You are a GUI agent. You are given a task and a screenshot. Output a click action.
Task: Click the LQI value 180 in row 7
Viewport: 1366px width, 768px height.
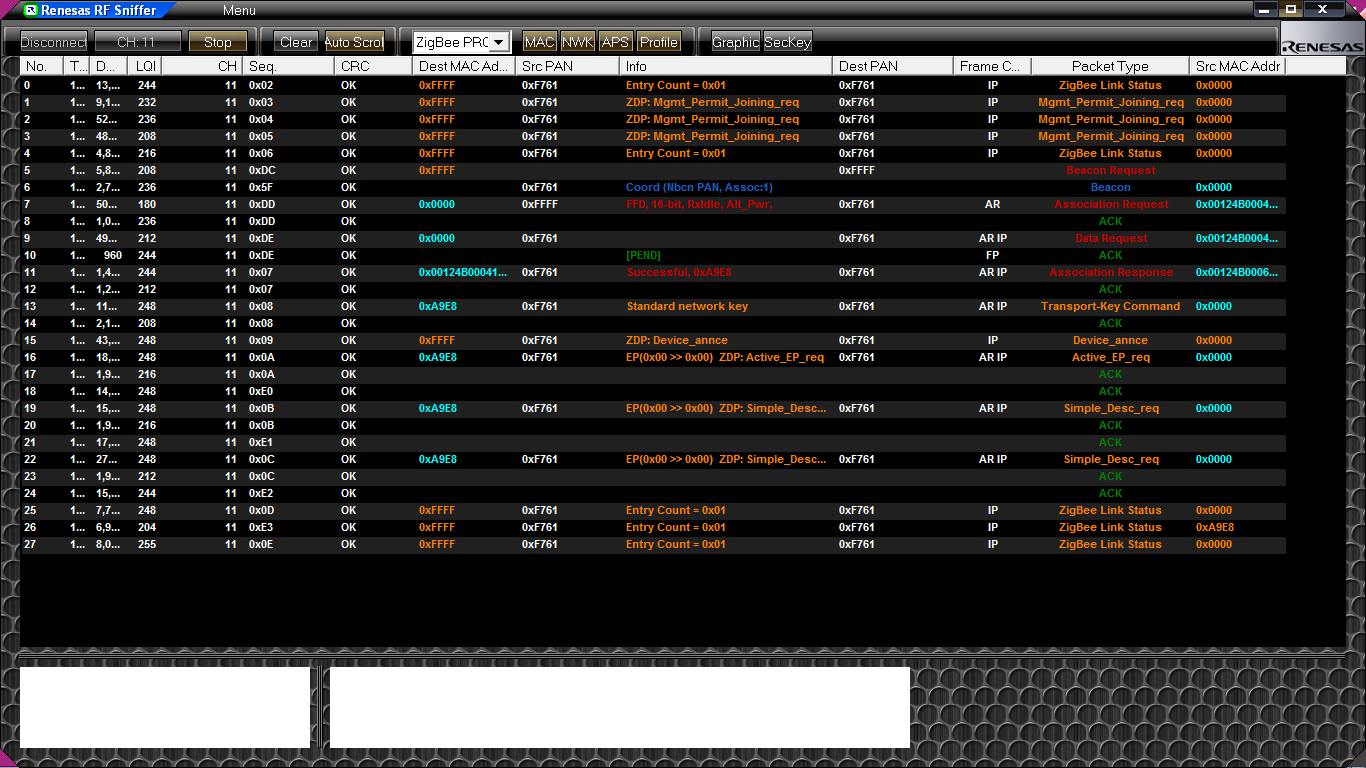coord(147,205)
